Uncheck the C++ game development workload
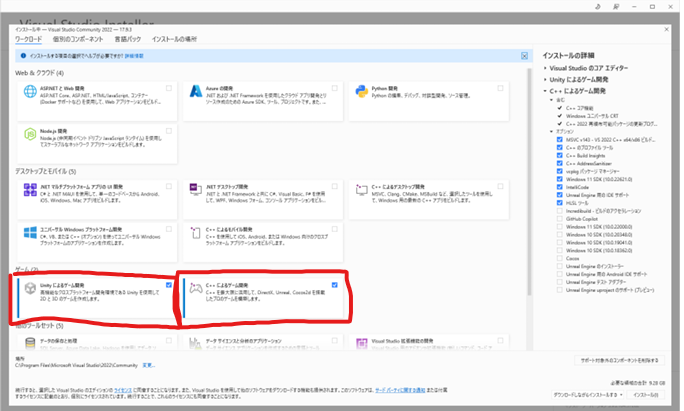The width and height of the screenshot is (684, 411). (335, 285)
